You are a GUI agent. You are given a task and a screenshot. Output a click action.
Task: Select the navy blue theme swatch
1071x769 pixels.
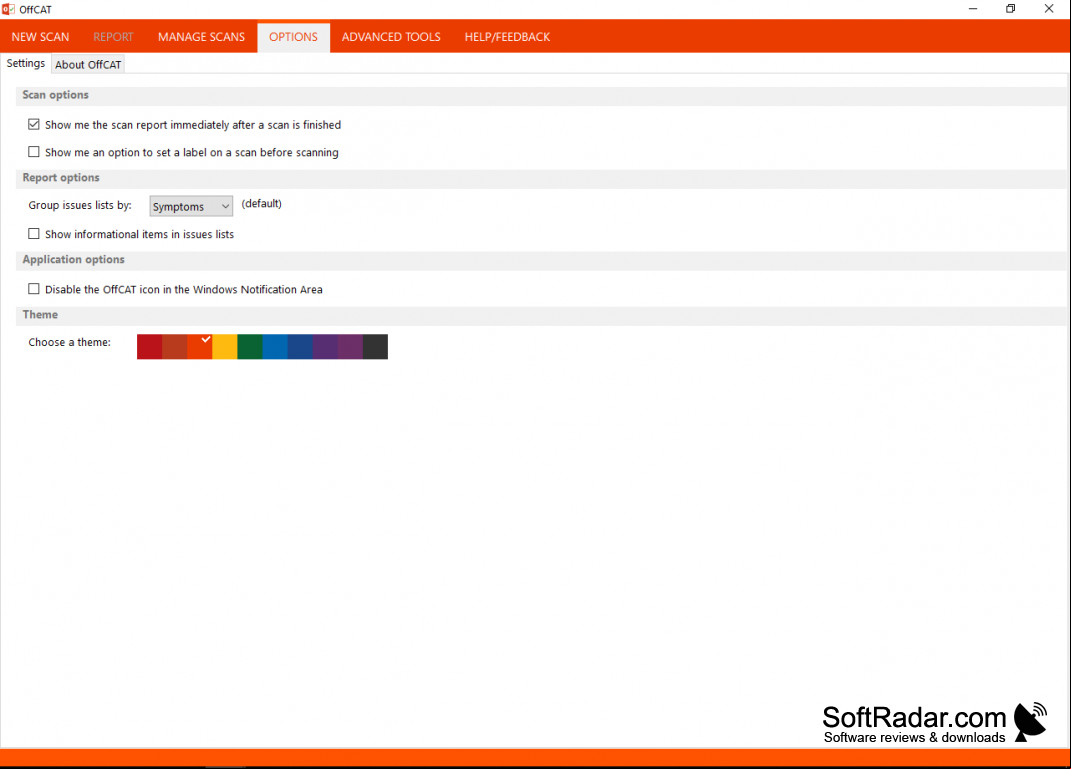click(x=300, y=347)
